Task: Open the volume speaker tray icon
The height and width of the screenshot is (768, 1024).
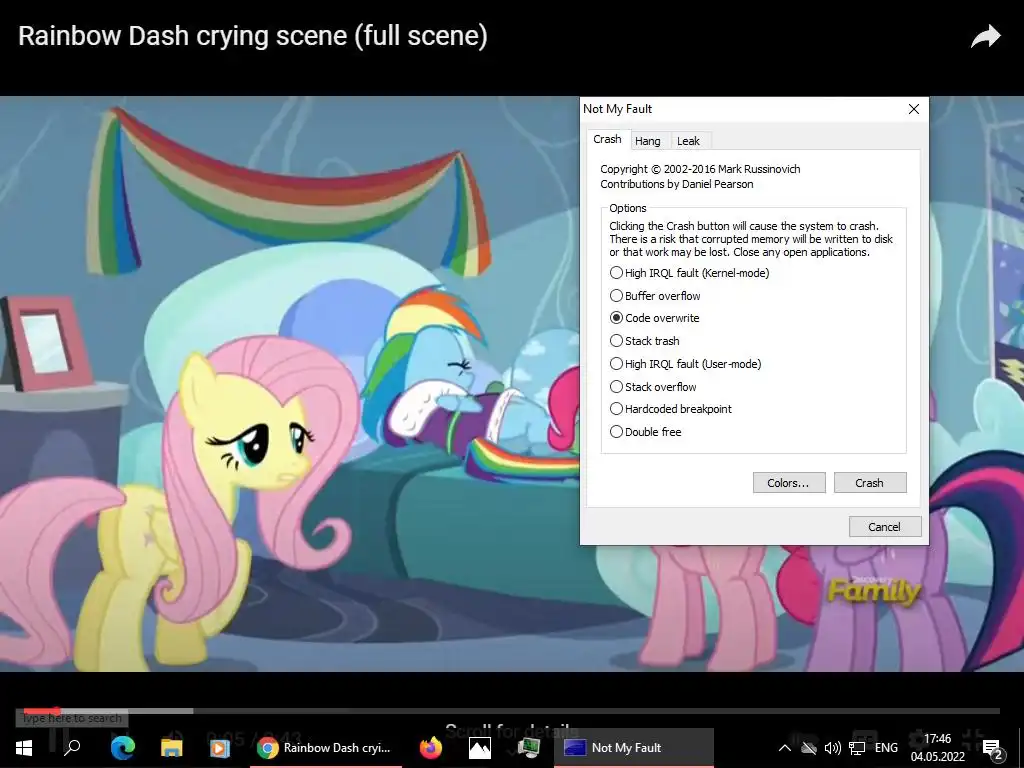Action: point(832,748)
